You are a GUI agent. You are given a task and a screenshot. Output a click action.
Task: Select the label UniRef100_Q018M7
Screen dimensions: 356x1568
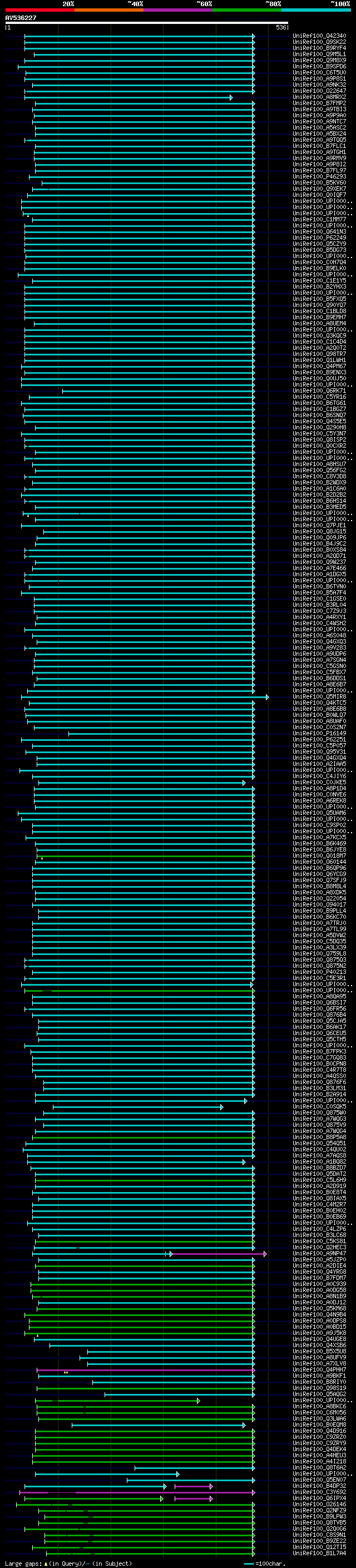[319, 856]
